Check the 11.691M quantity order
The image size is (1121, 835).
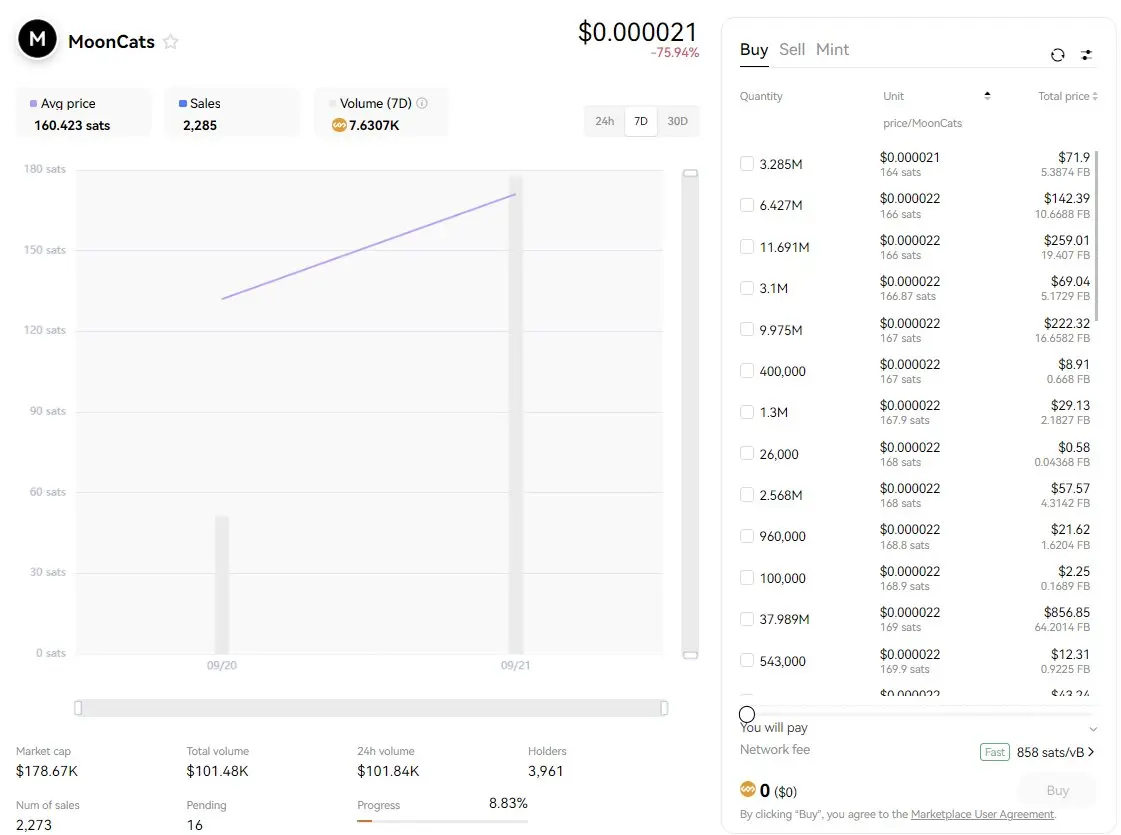tap(747, 247)
